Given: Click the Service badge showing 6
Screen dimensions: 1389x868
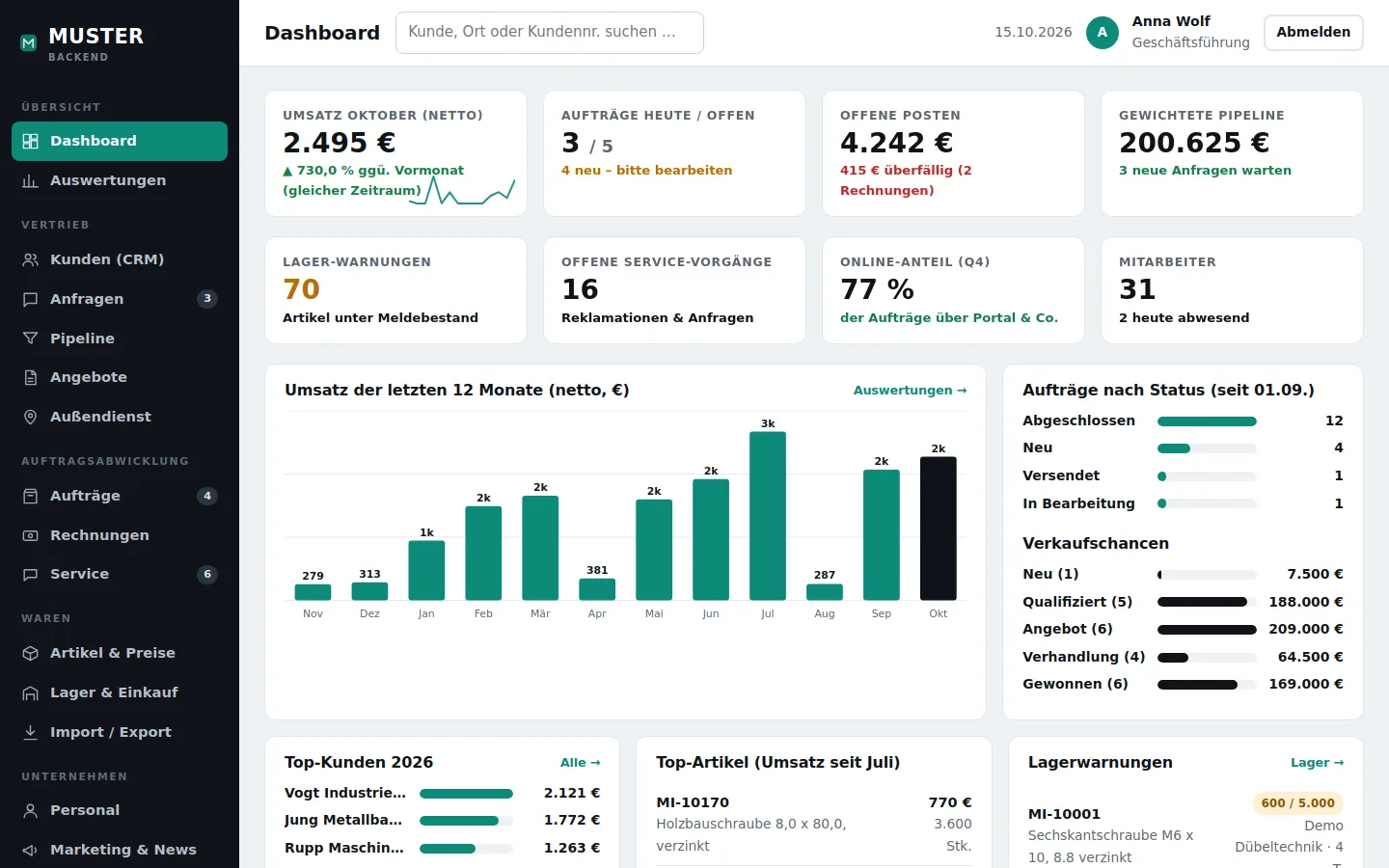Looking at the screenshot, I should [207, 574].
